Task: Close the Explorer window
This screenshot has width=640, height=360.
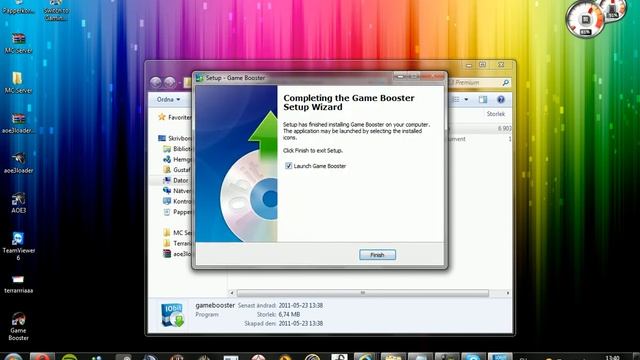Action: tap(501, 65)
